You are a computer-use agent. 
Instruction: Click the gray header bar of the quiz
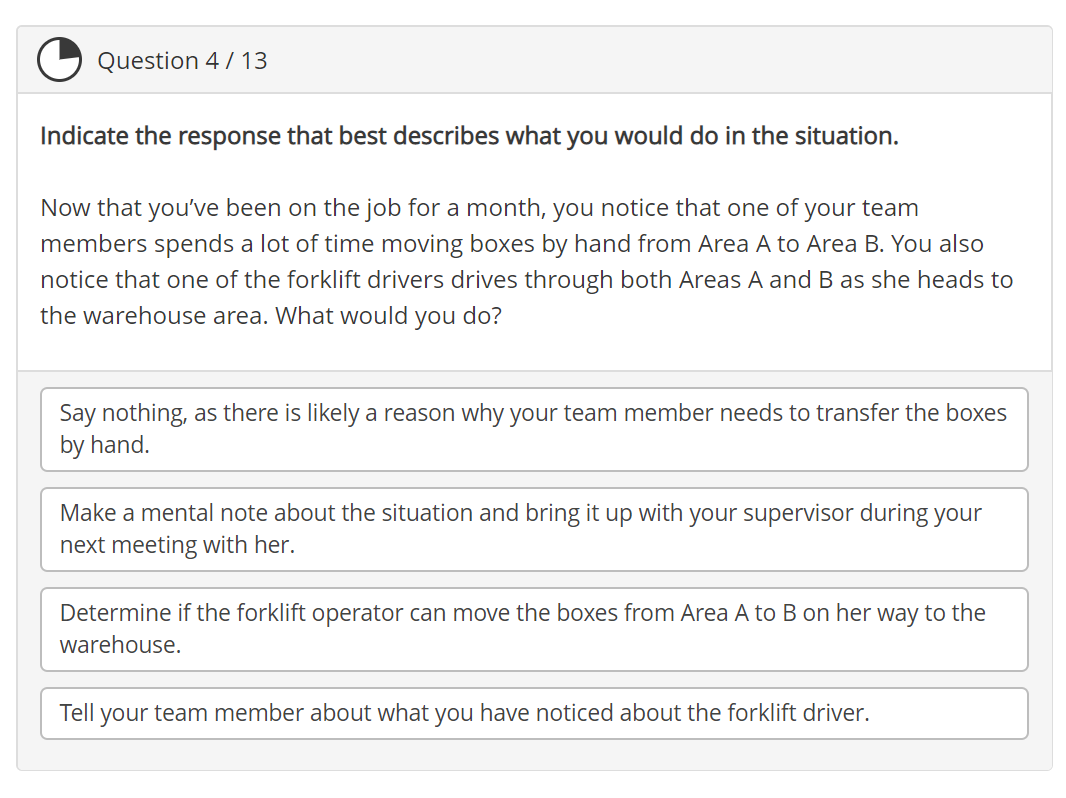(650, 59)
